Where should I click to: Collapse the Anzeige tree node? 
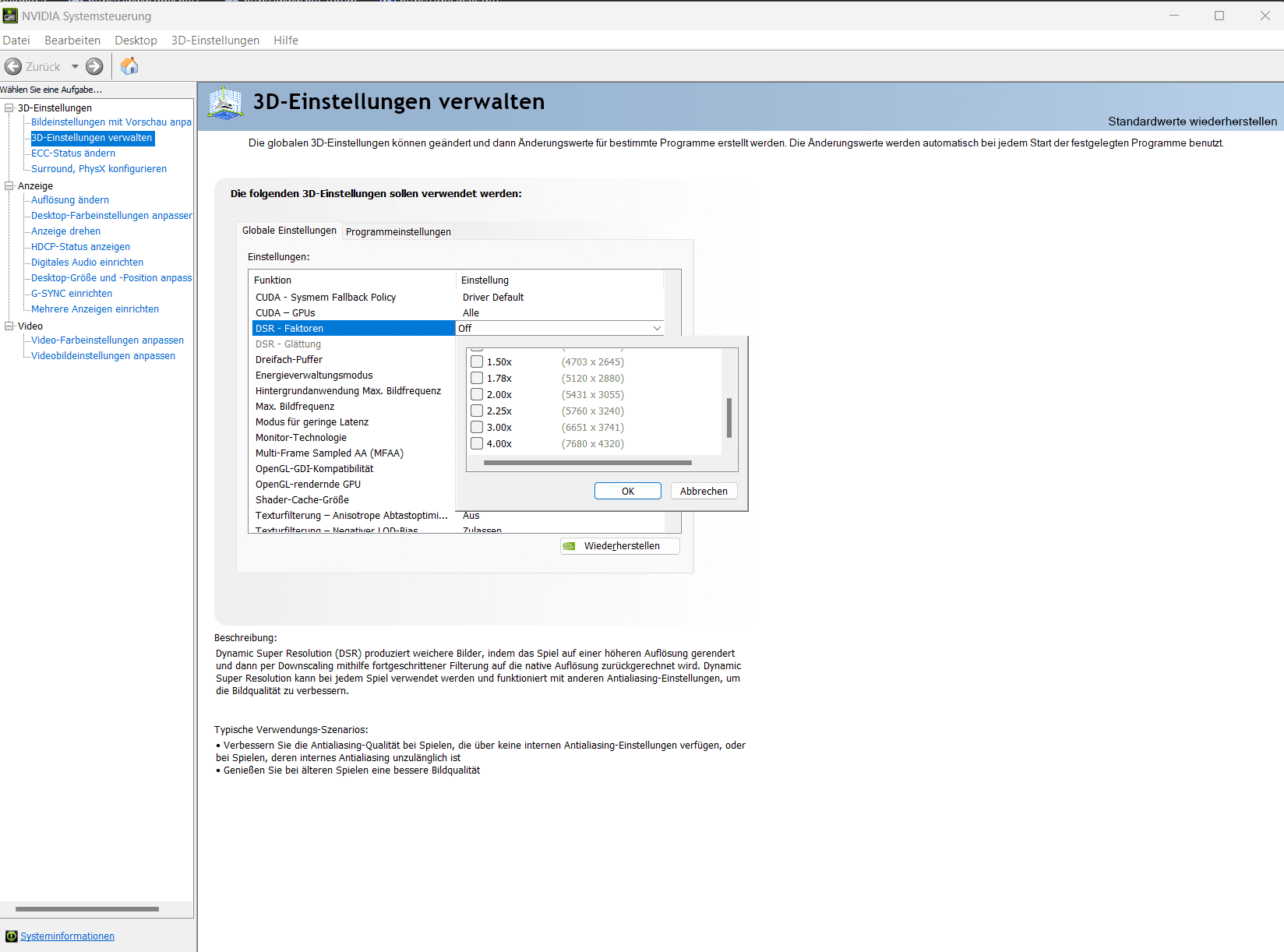click(x=9, y=186)
